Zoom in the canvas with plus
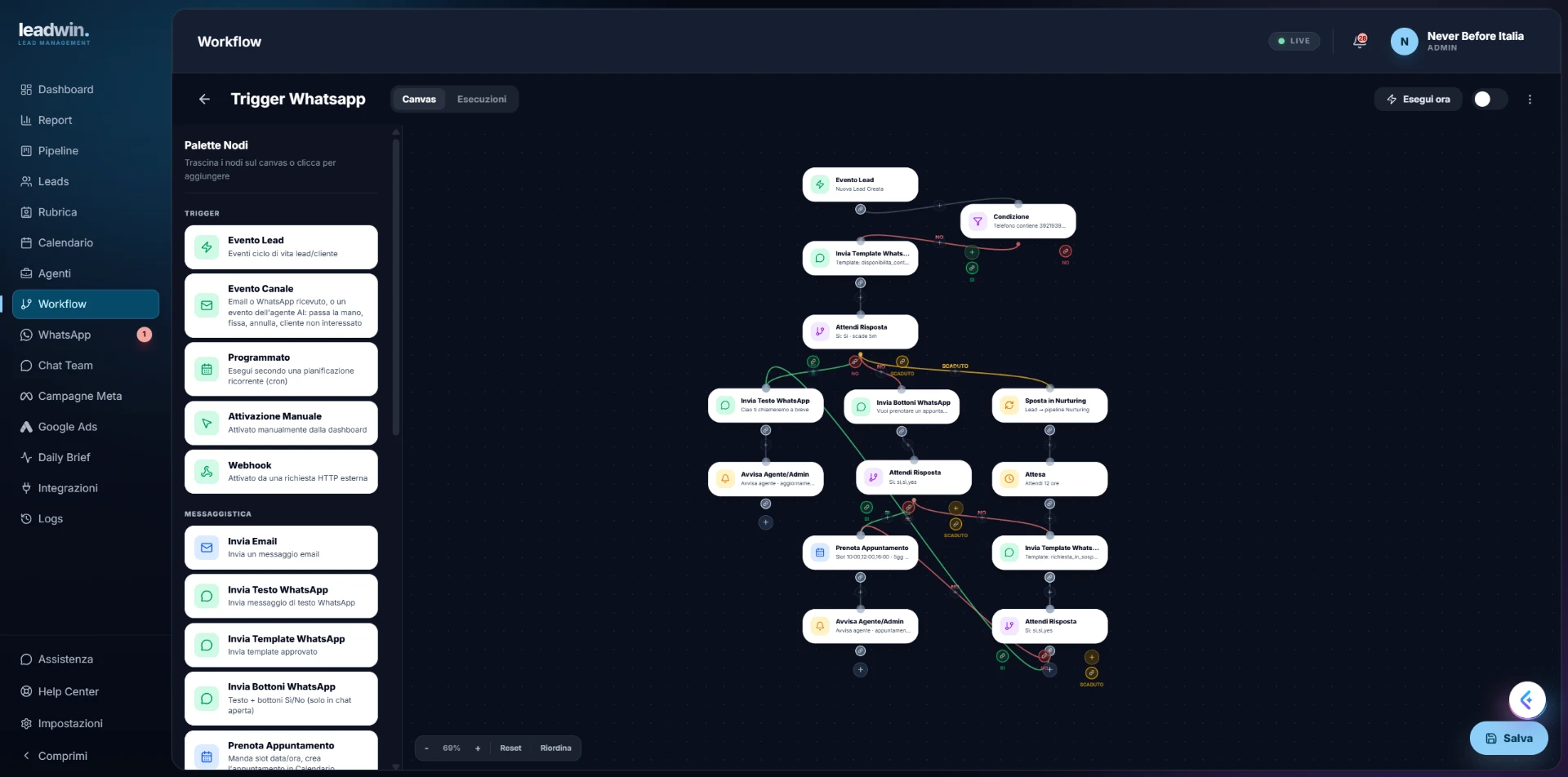The height and width of the screenshot is (777, 1568). 478,748
